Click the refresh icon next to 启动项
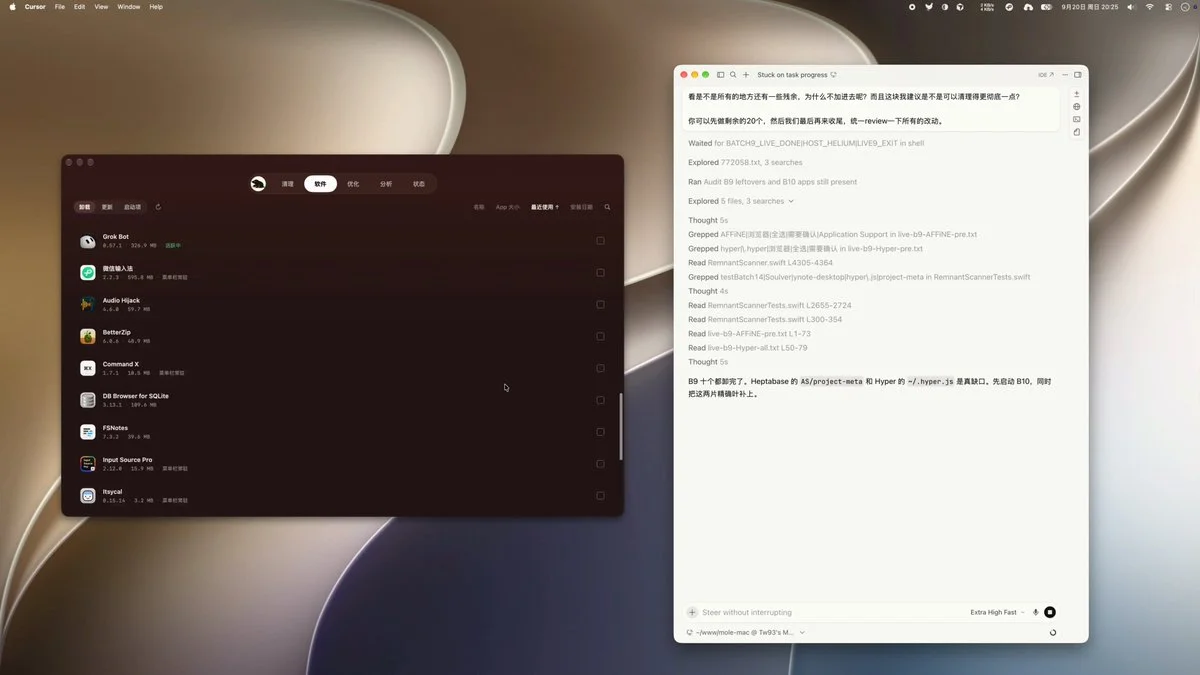The height and width of the screenshot is (675, 1200). click(158, 207)
